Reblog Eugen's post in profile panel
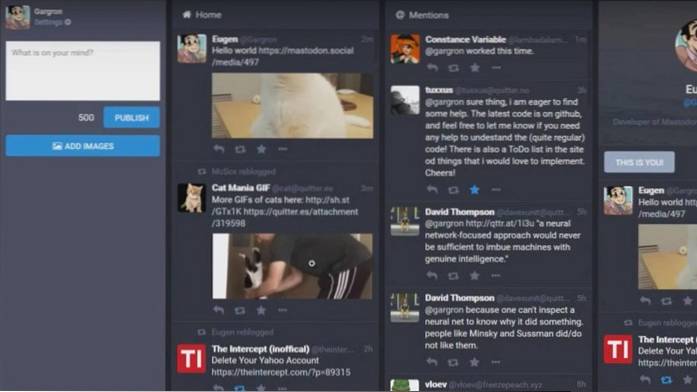This screenshot has height=392, width=697. [666, 301]
